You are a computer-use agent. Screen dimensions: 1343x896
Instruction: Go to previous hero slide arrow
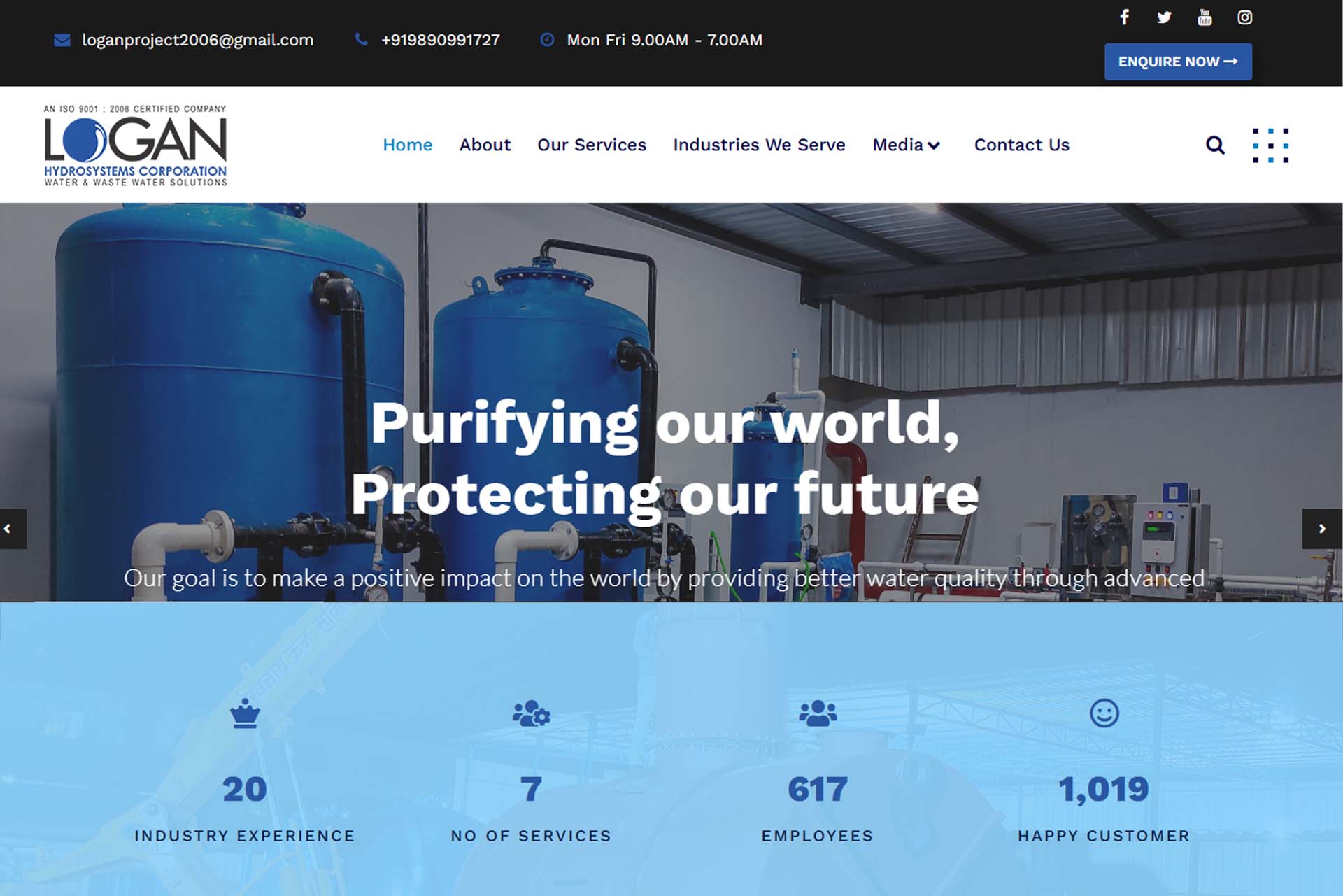pyautogui.click(x=8, y=529)
